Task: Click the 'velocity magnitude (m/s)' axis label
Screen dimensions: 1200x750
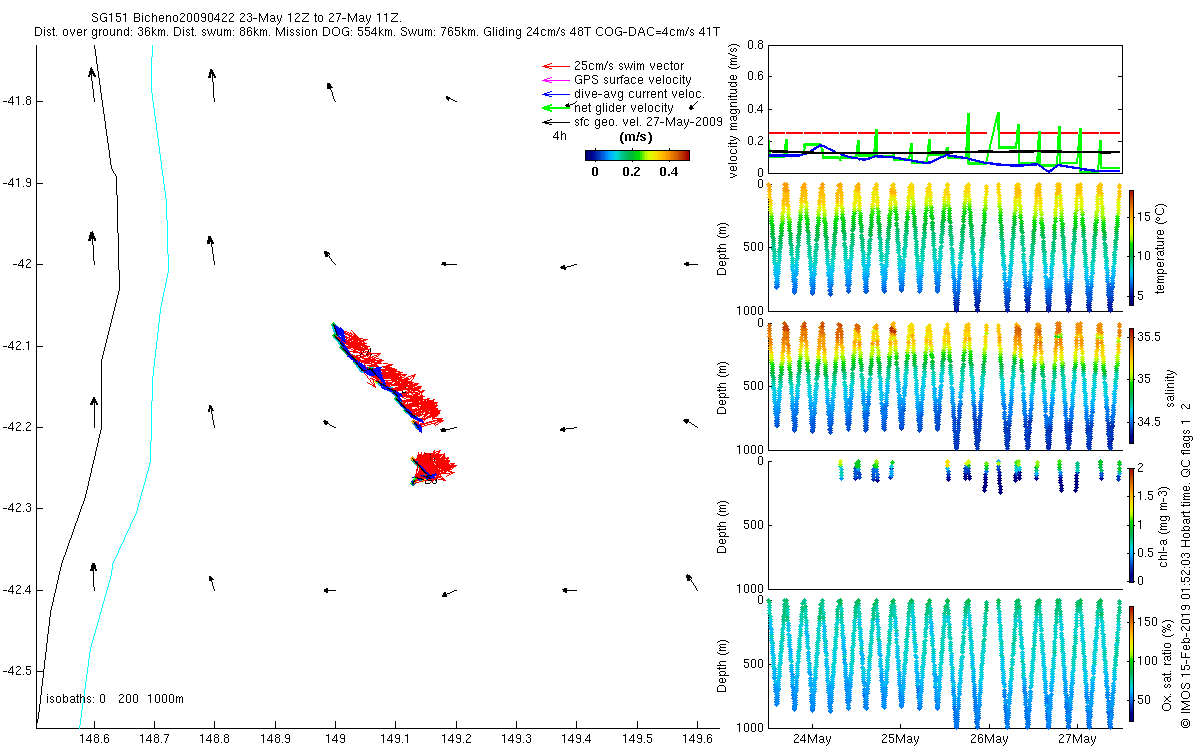Action: [x=734, y=111]
